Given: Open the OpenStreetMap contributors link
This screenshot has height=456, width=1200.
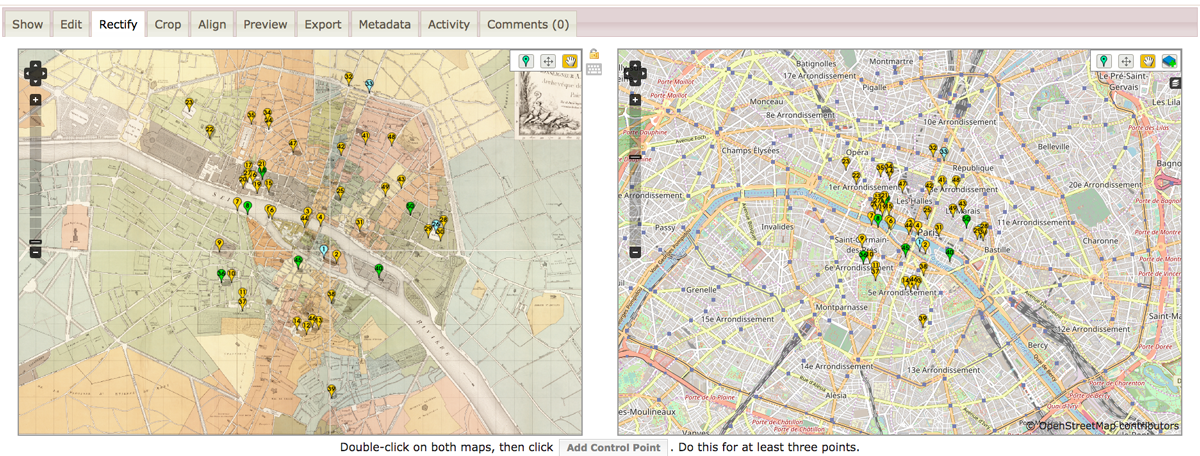Looking at the screenshot, I should [x=1108, y=426].
